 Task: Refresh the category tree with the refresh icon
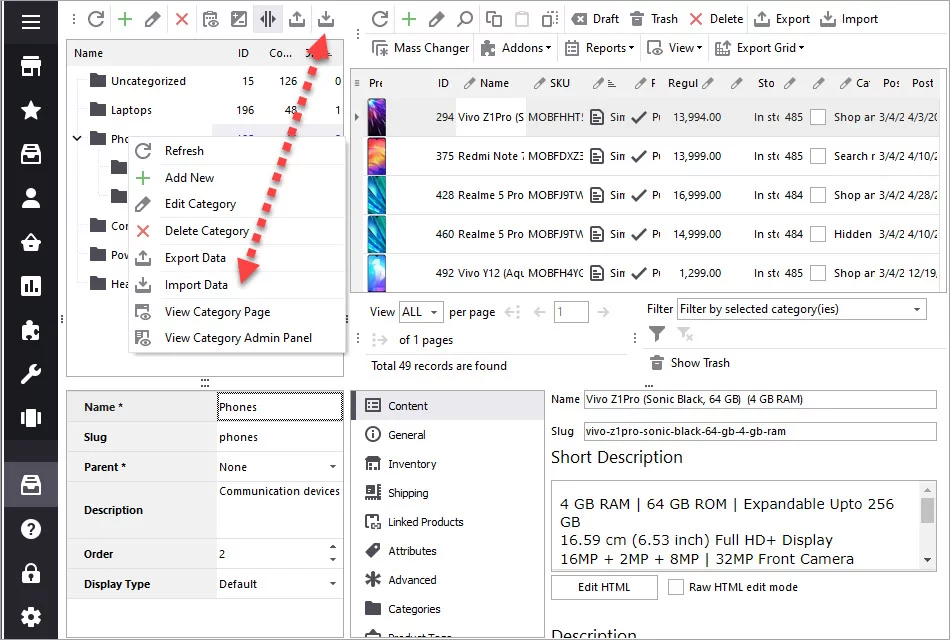[x=95, y=18]
